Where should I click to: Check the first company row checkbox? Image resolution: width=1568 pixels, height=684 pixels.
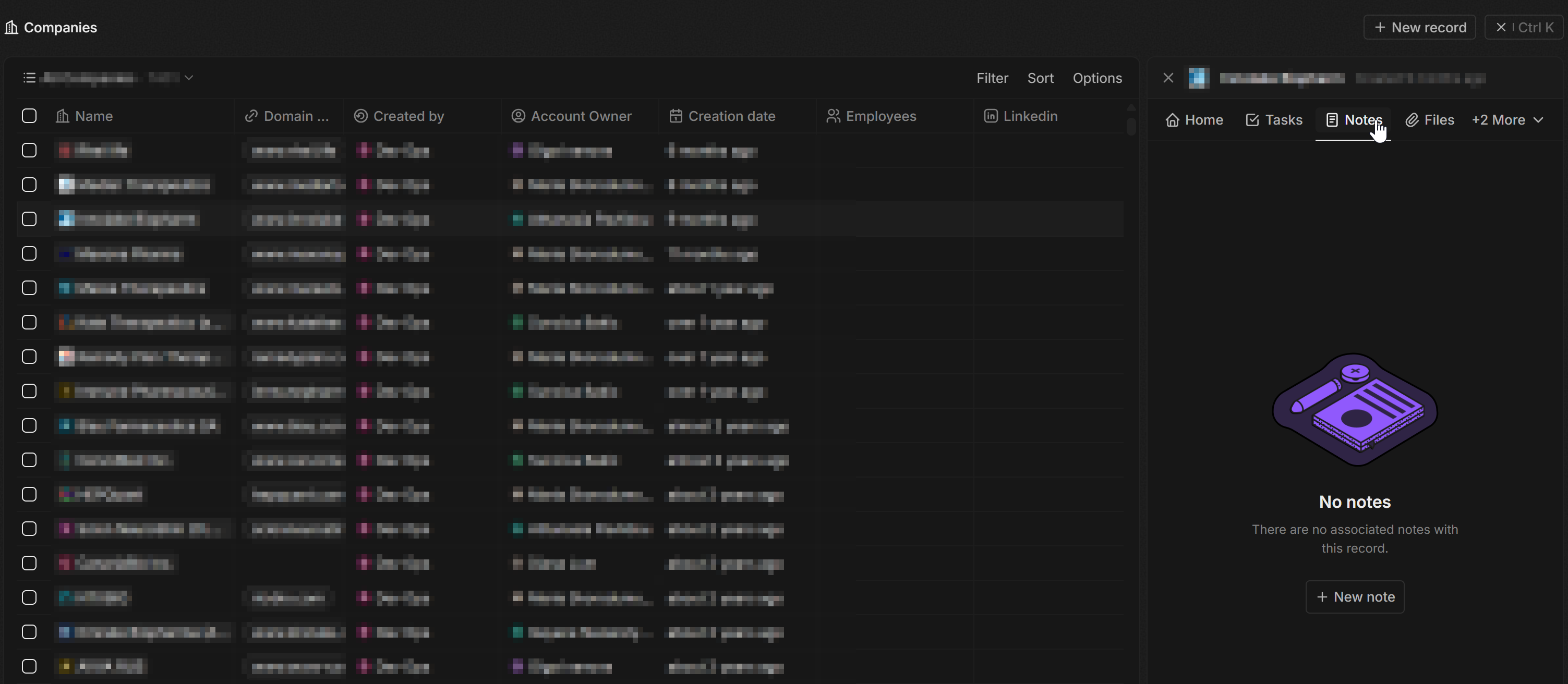point(29,150)
